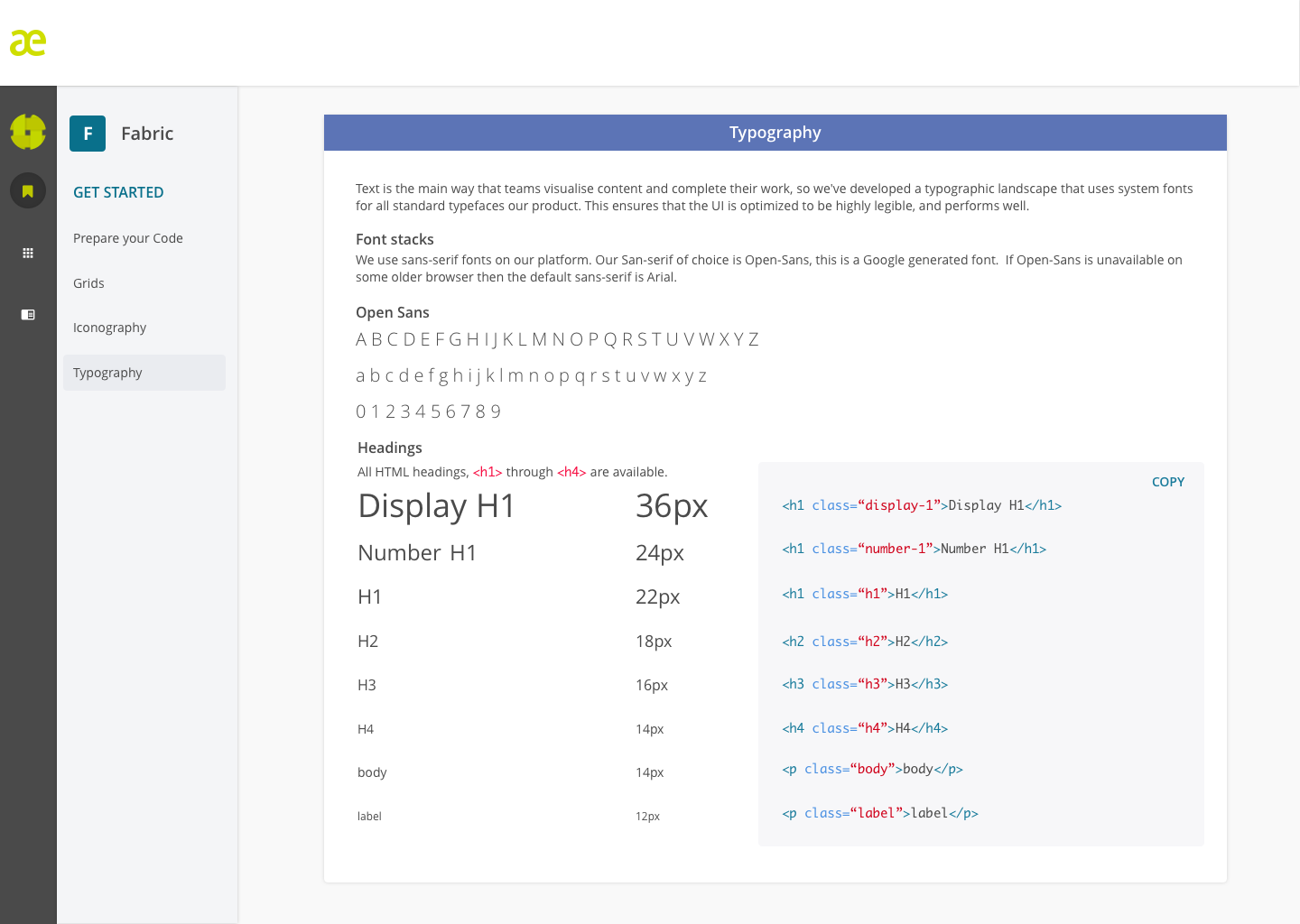The width and height of the screenshot is (1300, 924).
Task: Click the Font stacks heading
Action: point(395,239)
